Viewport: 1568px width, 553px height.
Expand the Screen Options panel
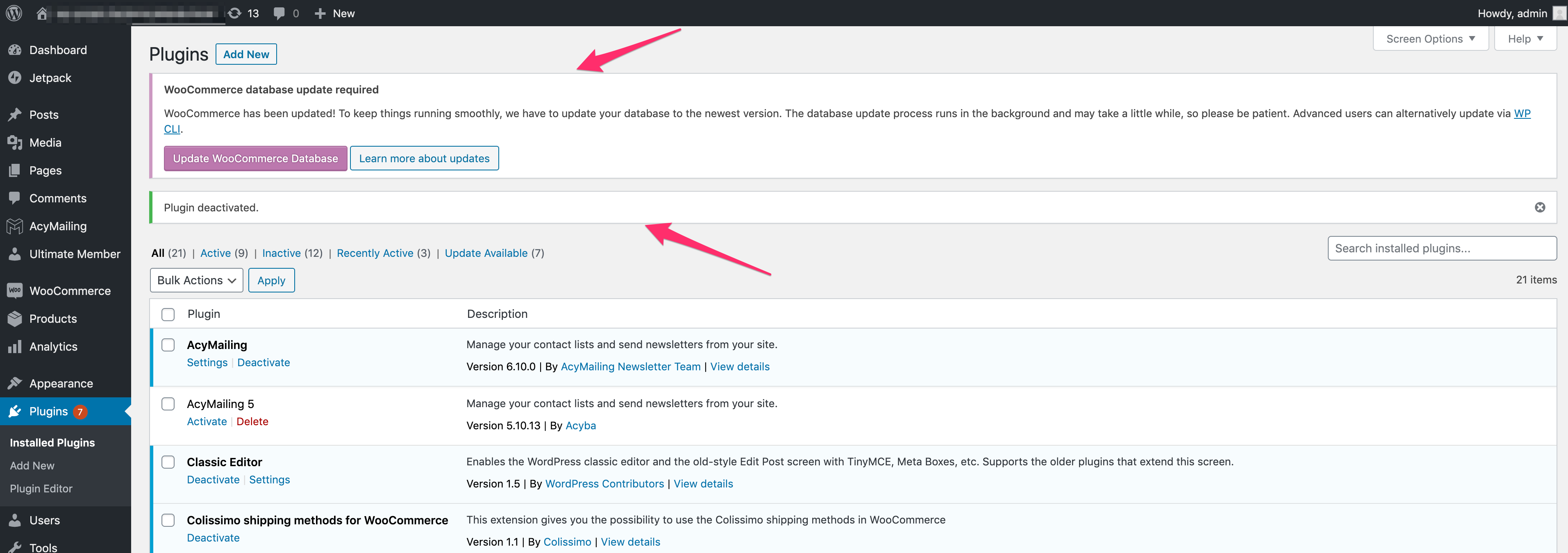click(x=1430, y=39)
